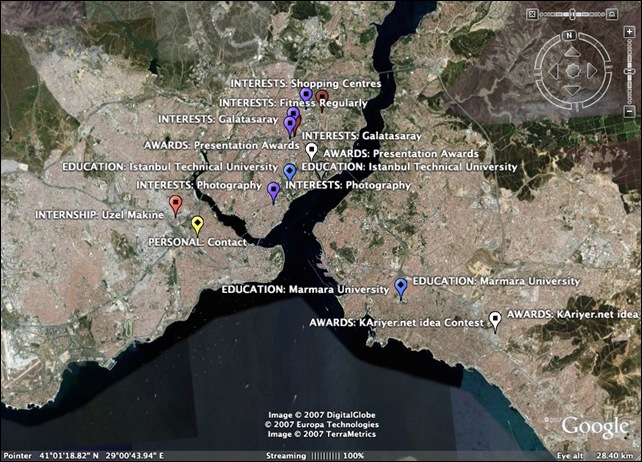Viewport: 642px width, 462px height.
Task: Select the white KAriyer.net idea Contest pin
Action: 495,320
